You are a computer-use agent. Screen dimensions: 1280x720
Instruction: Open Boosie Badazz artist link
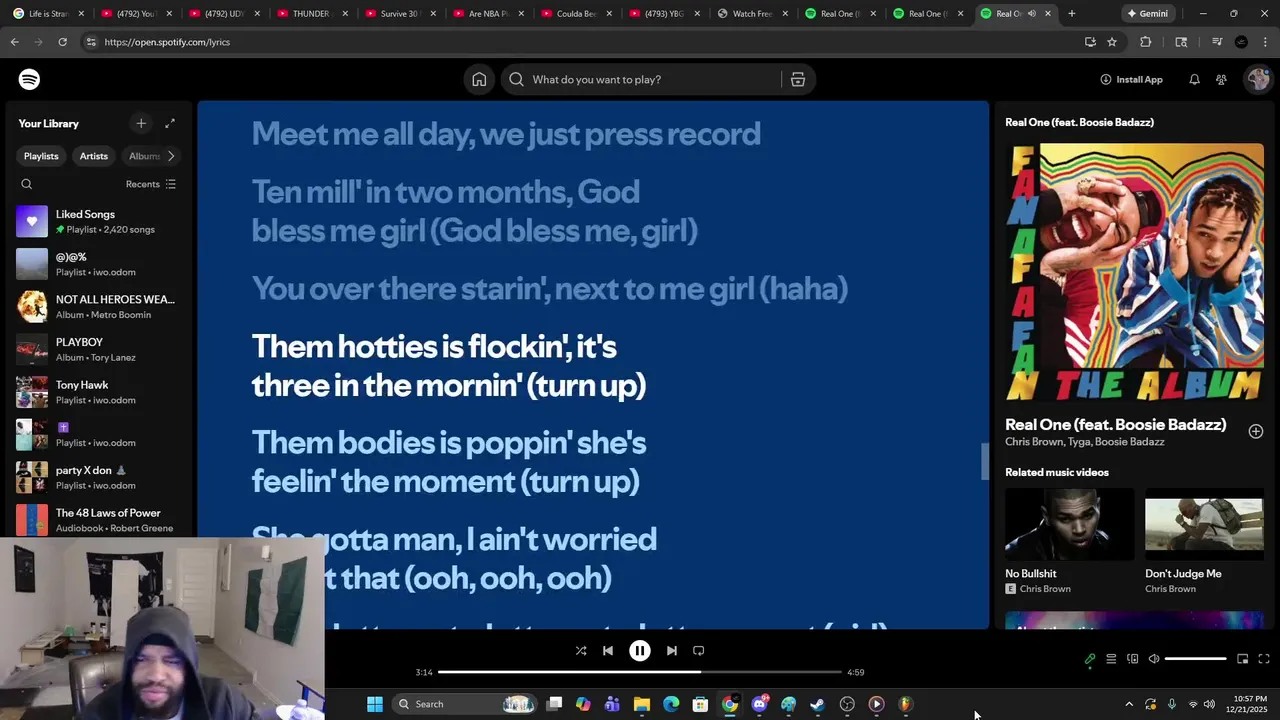click(1129, 442)
